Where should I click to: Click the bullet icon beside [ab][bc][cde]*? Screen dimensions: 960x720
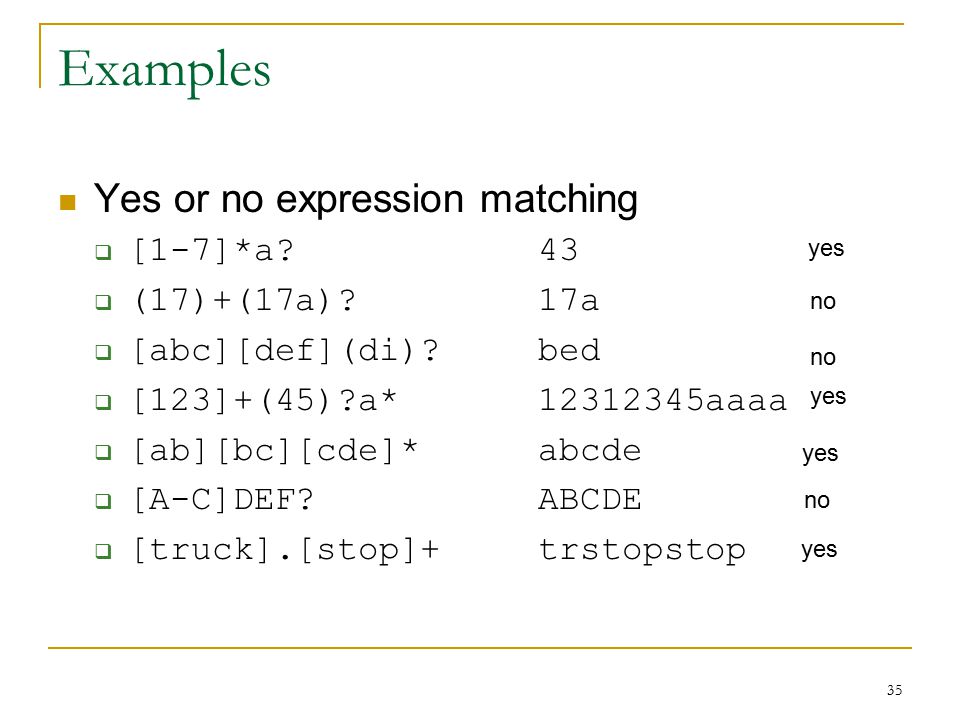coord(103,452)
